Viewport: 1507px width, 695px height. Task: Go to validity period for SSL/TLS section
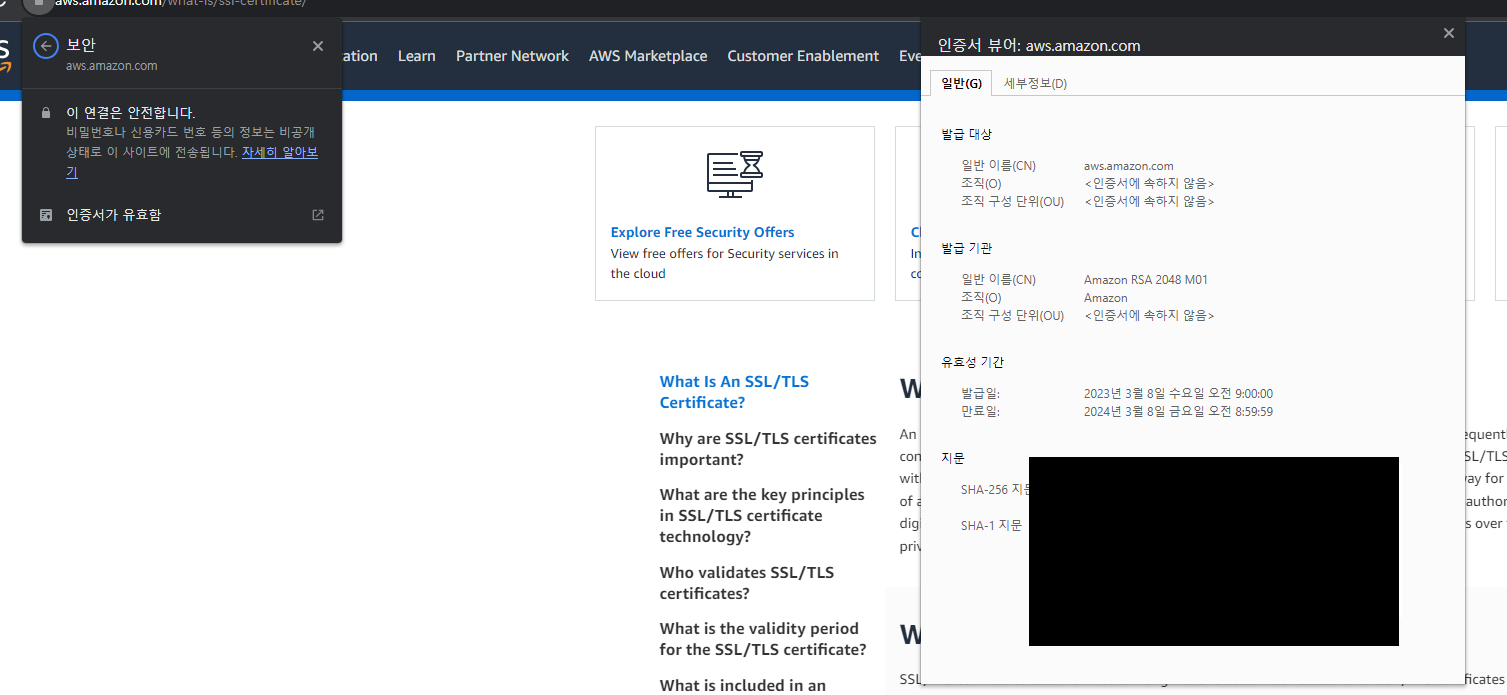point(763,639)
